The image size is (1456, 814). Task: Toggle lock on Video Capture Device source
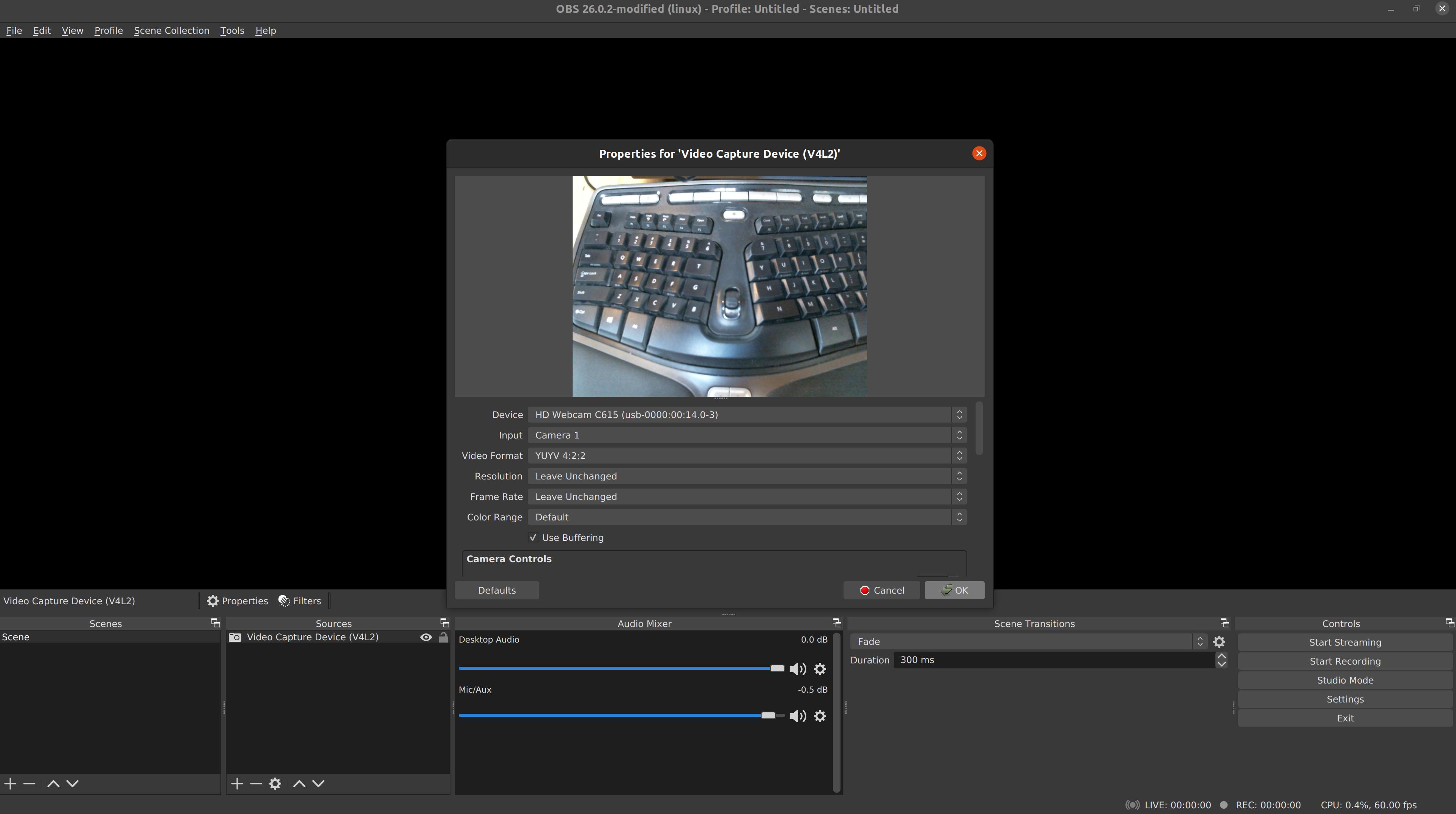coord(443,637)
